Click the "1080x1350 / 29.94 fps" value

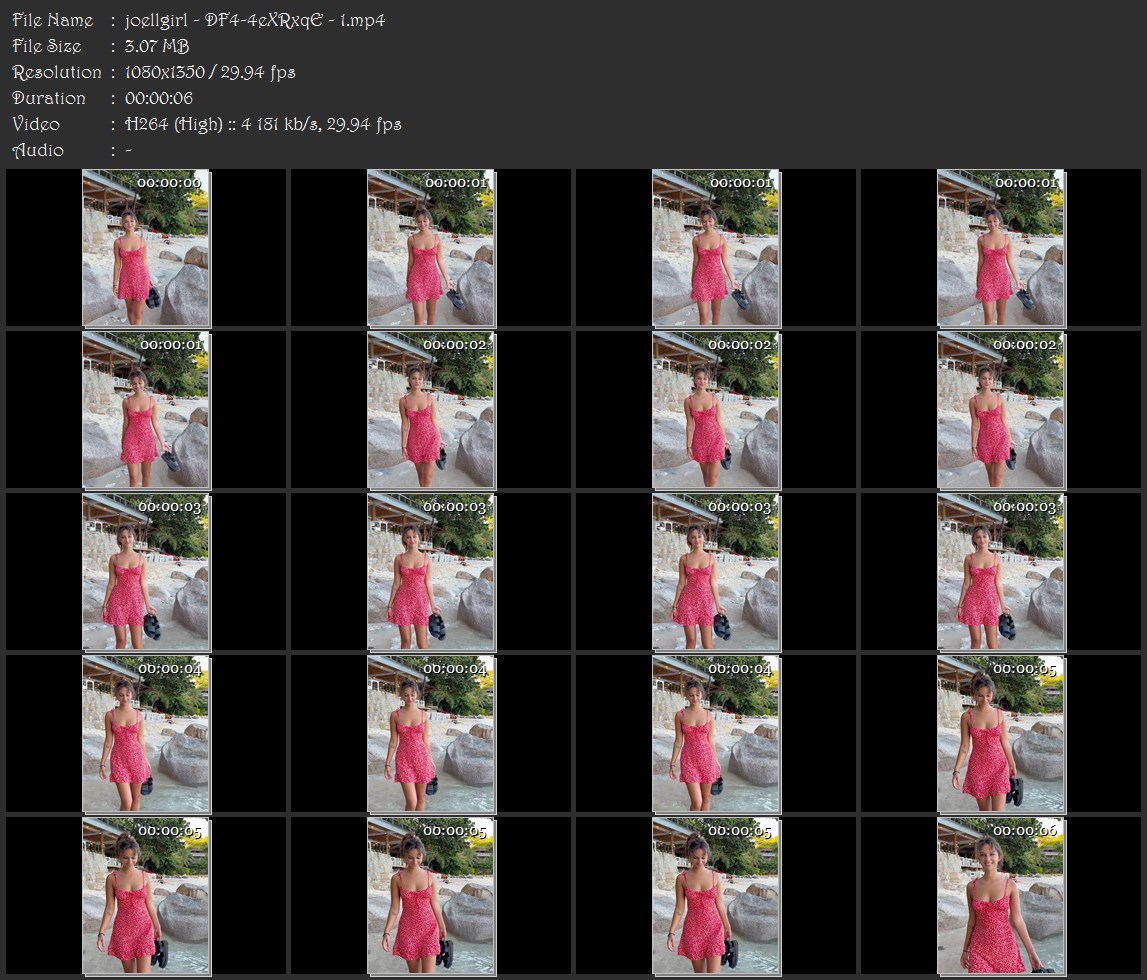210,72
